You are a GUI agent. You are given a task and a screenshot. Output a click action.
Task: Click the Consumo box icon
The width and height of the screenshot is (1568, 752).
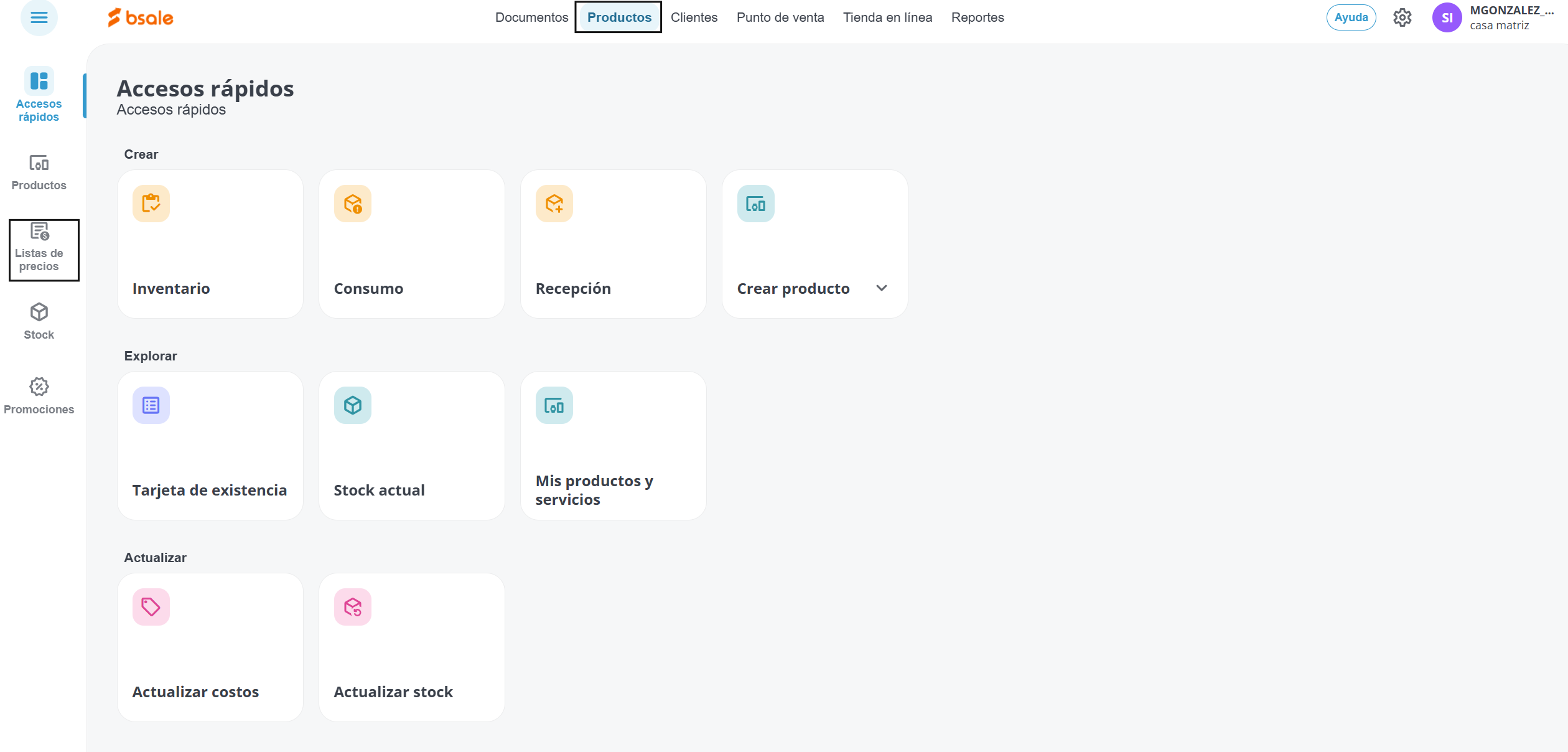352,204
